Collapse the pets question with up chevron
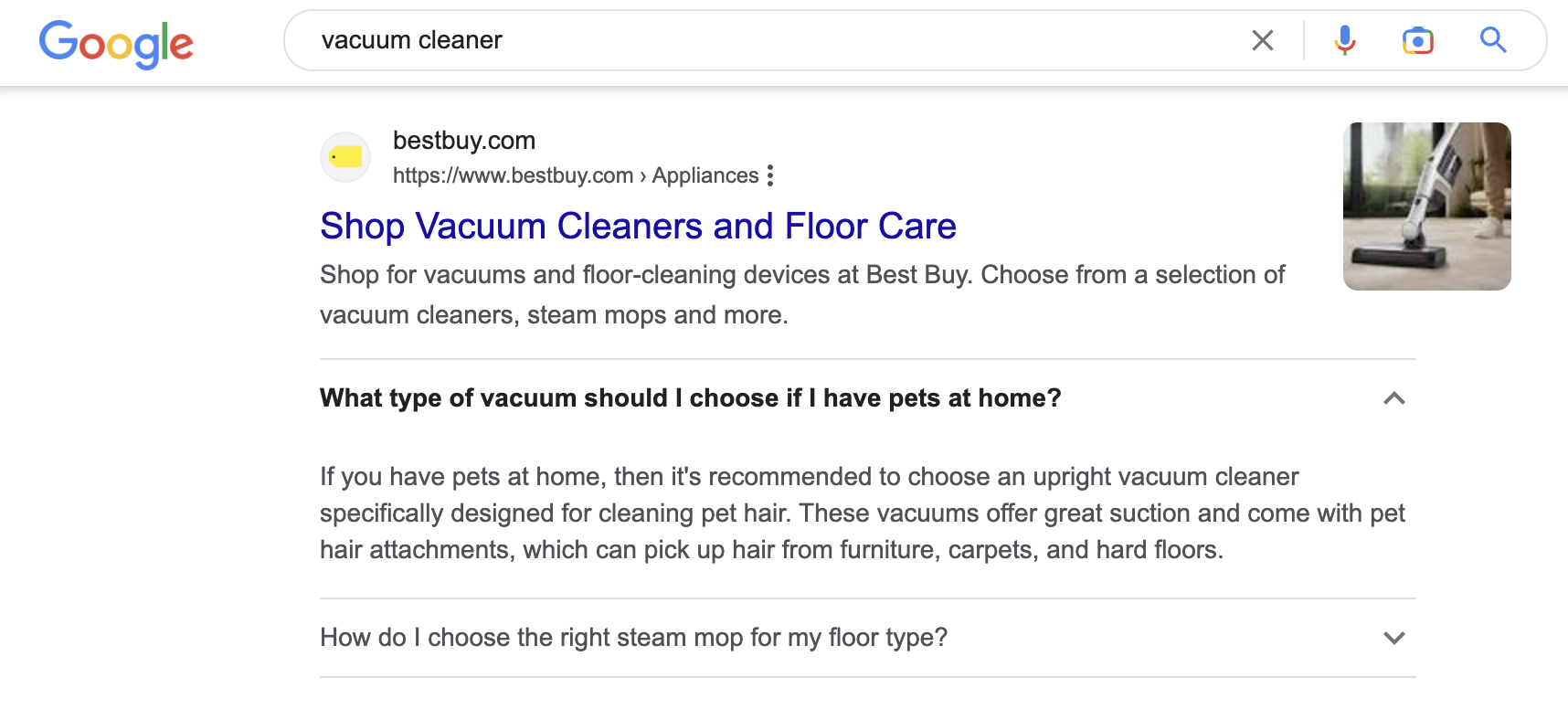Image resolution: width=1568 pixels, height=709 pixels. (1393, 398)
